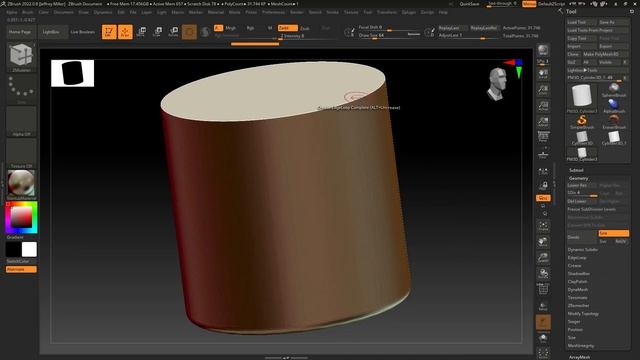The width and height of the screenshot is (640, 360).
Task: Toggle the Transp icon
Action: tap(543, 306)
